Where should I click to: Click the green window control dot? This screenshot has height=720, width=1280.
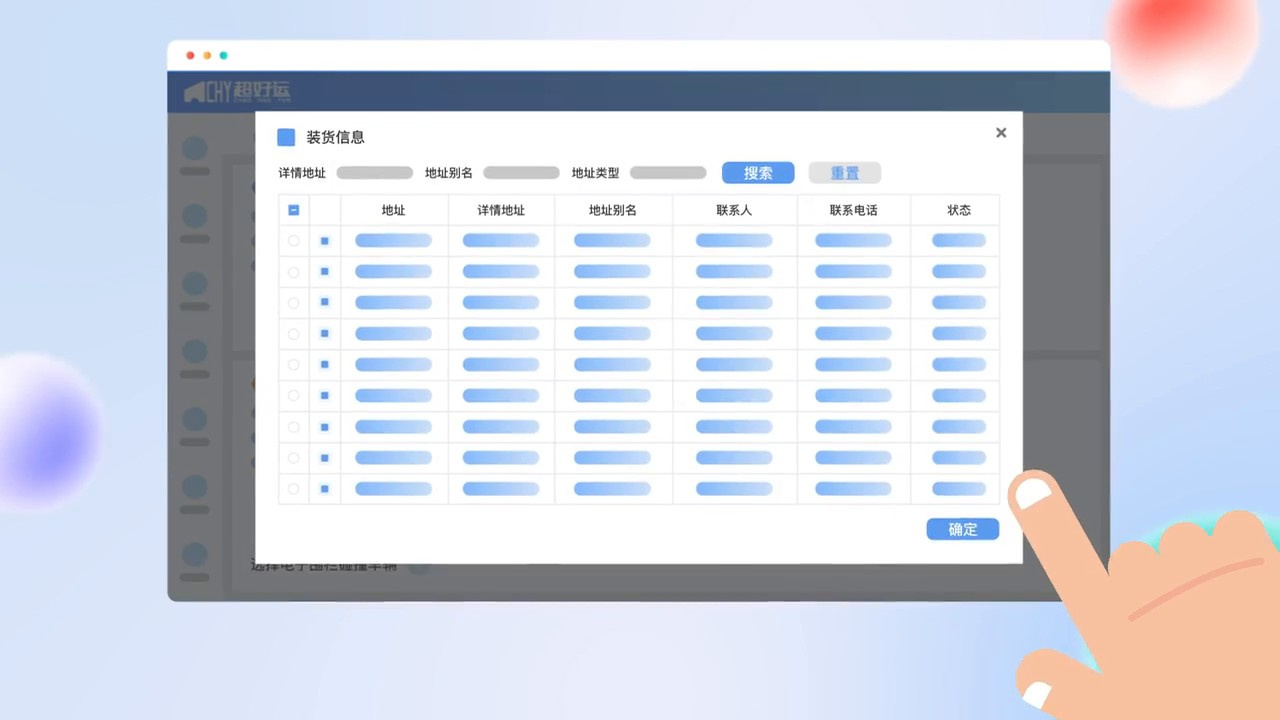click(x=224, y=56)
